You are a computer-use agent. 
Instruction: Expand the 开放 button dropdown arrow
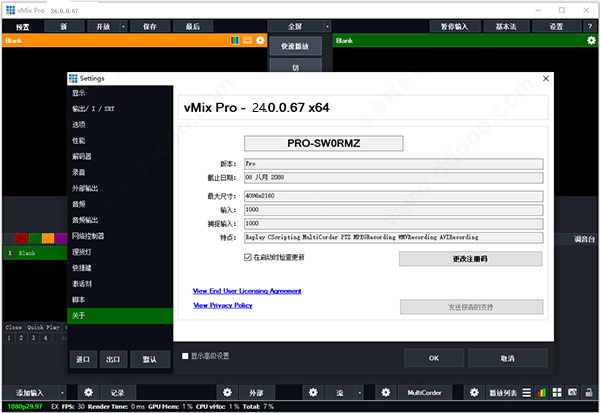tap(123, 26)
